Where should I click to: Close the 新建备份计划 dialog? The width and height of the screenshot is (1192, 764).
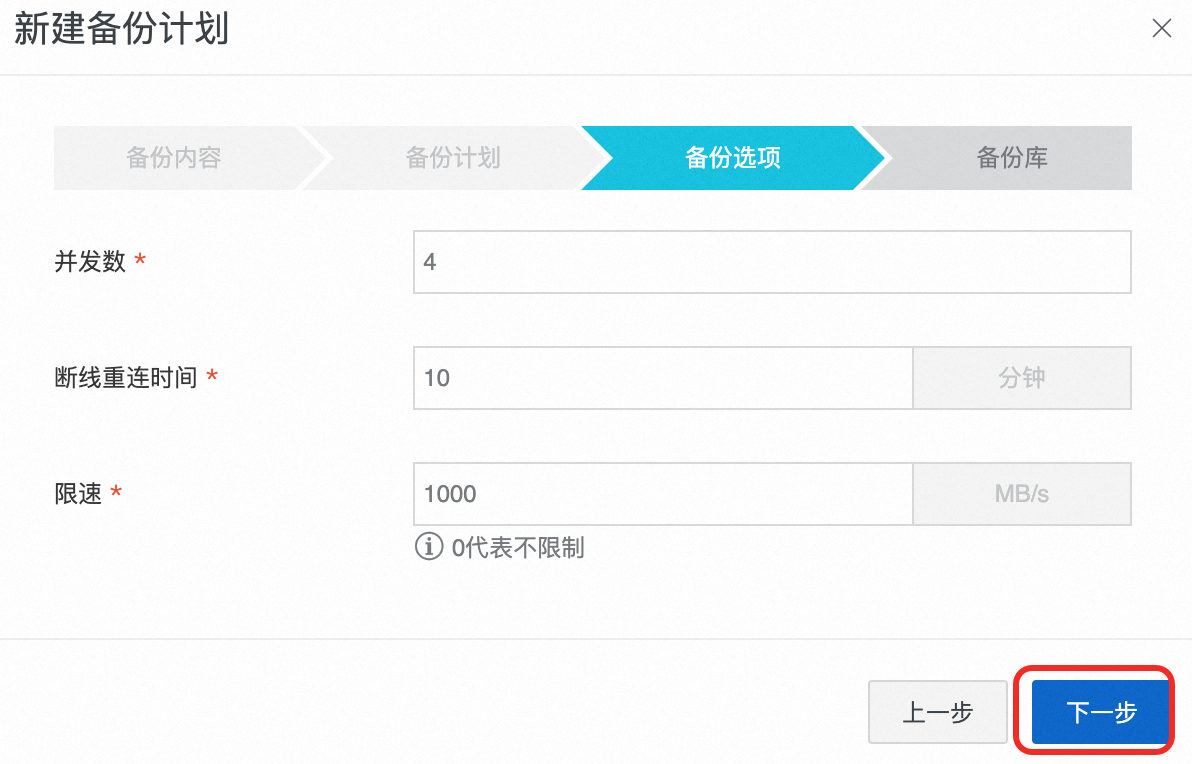[x=1161, y=29]
